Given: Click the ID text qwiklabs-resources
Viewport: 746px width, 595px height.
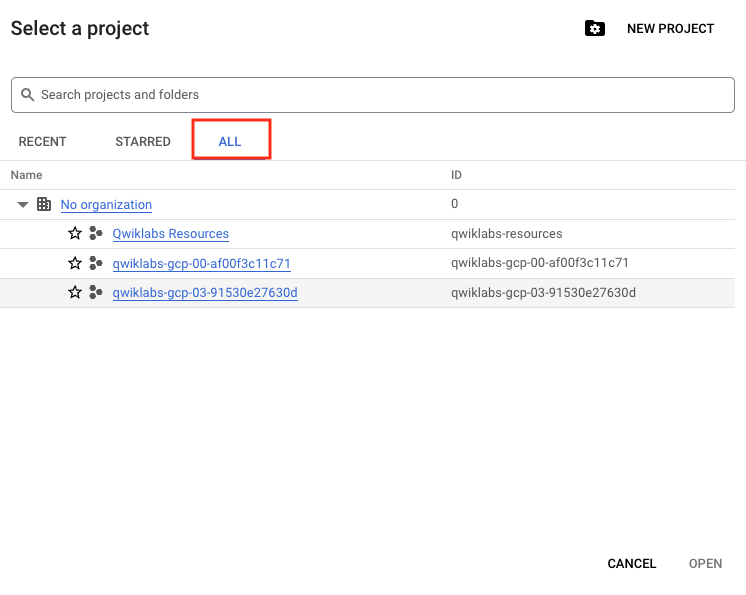Looking at the screenshot, I should pos(507,234).
